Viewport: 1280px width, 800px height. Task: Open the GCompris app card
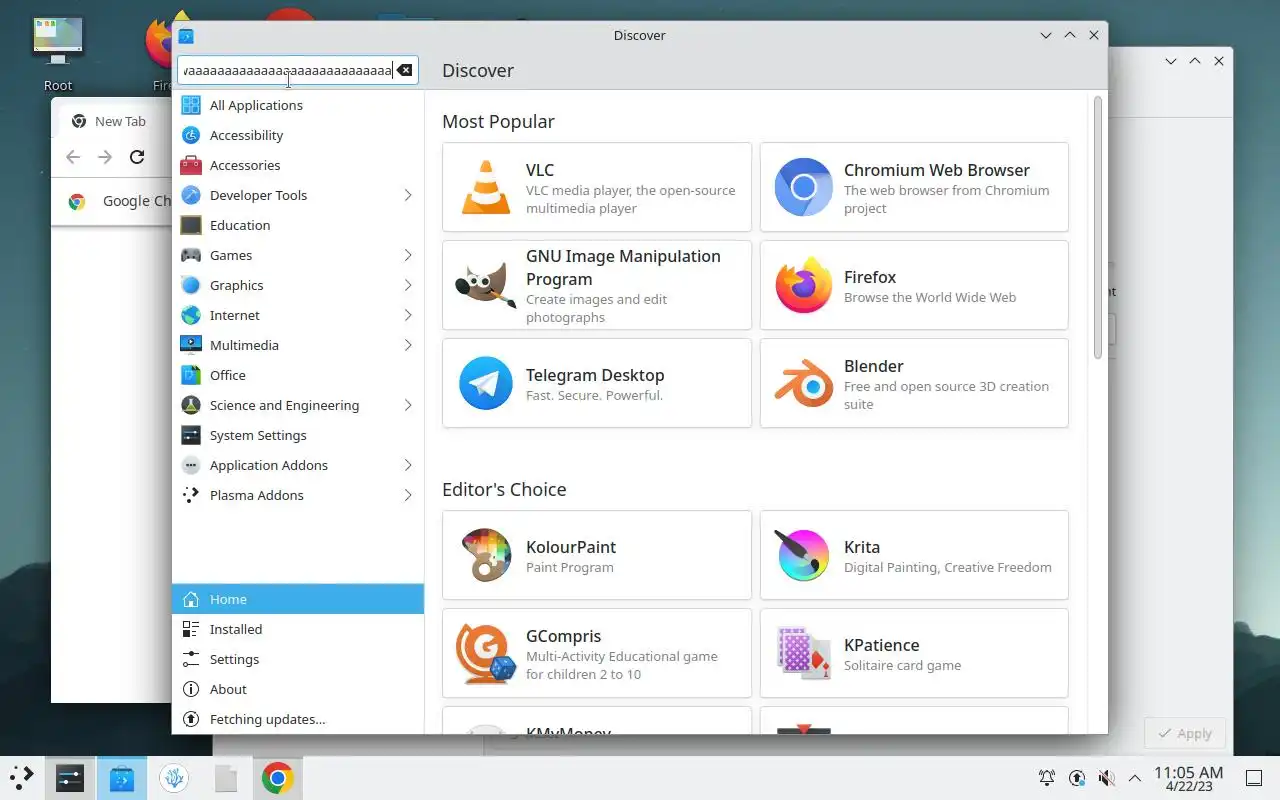click(x=597, y=653)
